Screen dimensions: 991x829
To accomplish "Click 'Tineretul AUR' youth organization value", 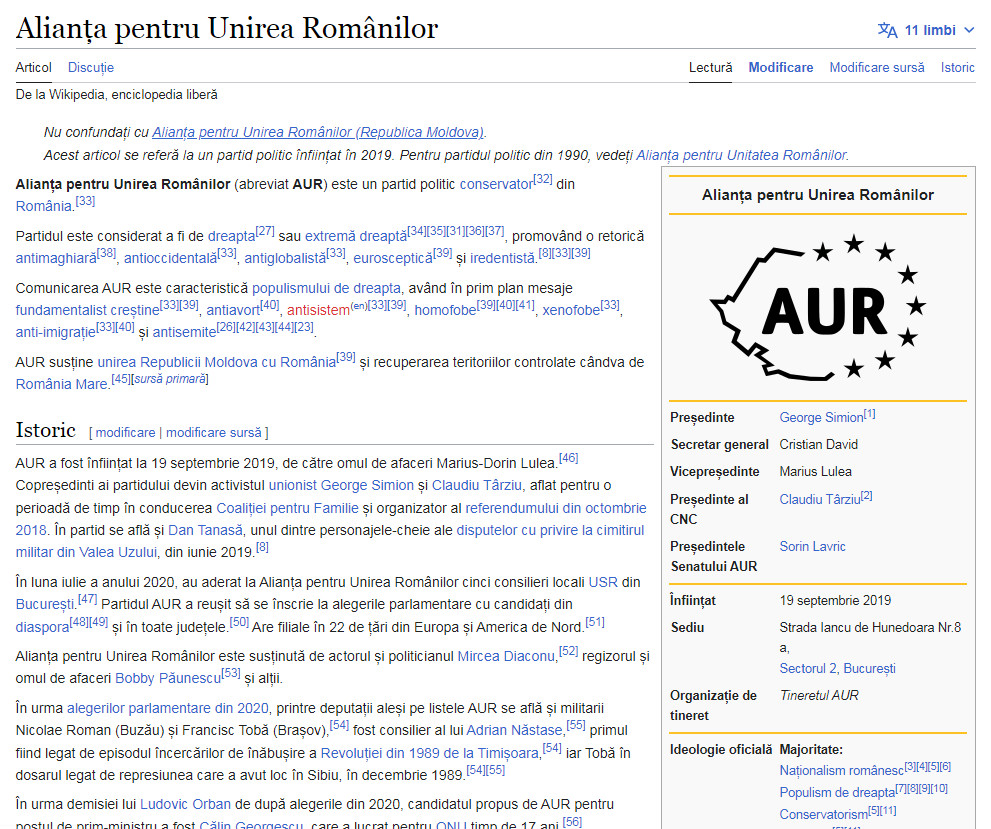I will [x=819, y=696].
